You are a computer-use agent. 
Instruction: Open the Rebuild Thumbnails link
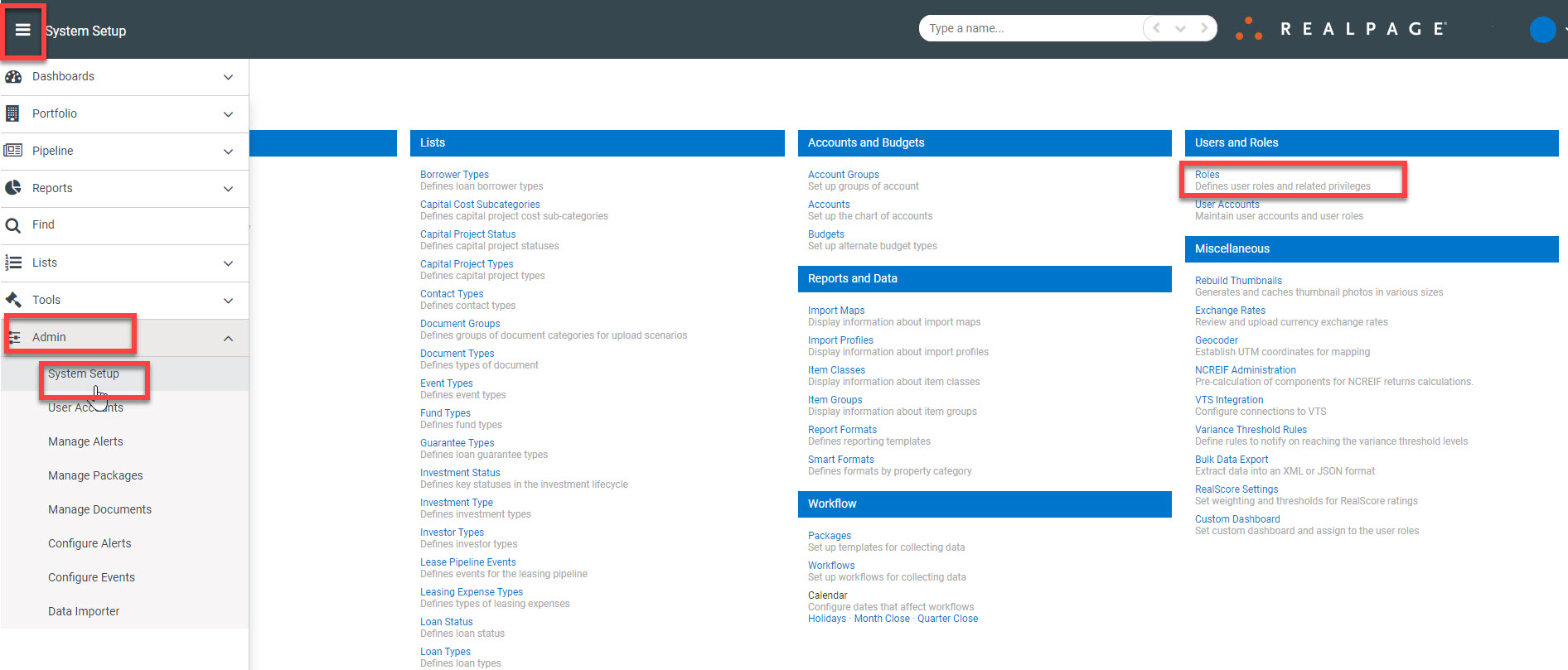(x=1238, y=281)
